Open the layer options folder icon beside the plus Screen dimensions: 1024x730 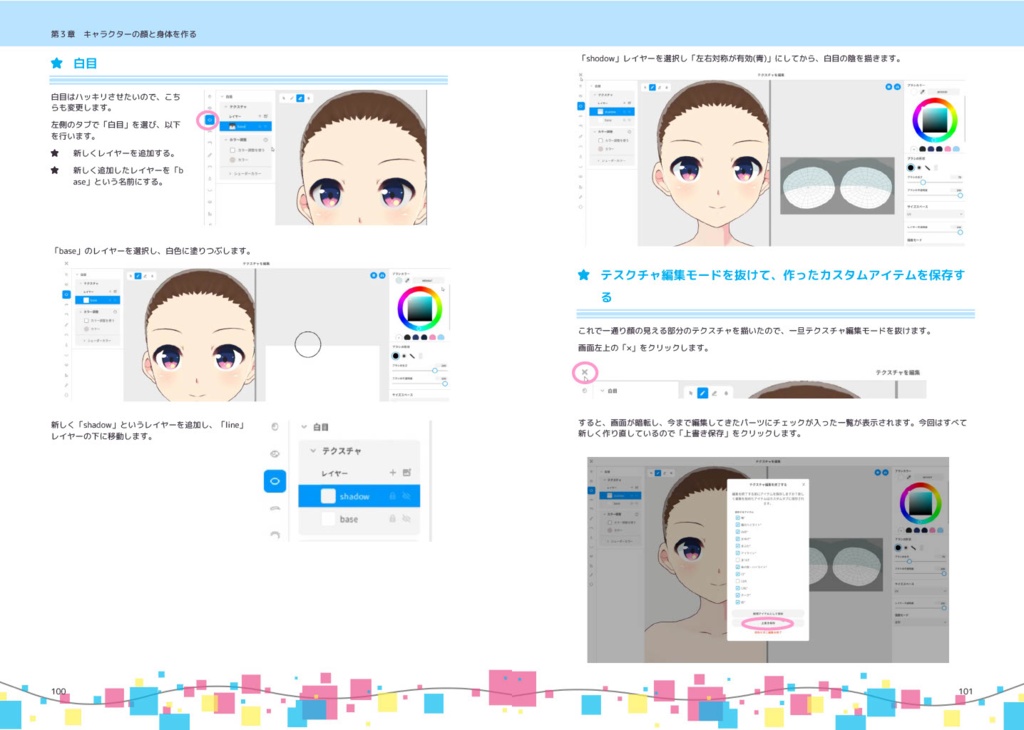pyautogui.click(x=407, y=472)
